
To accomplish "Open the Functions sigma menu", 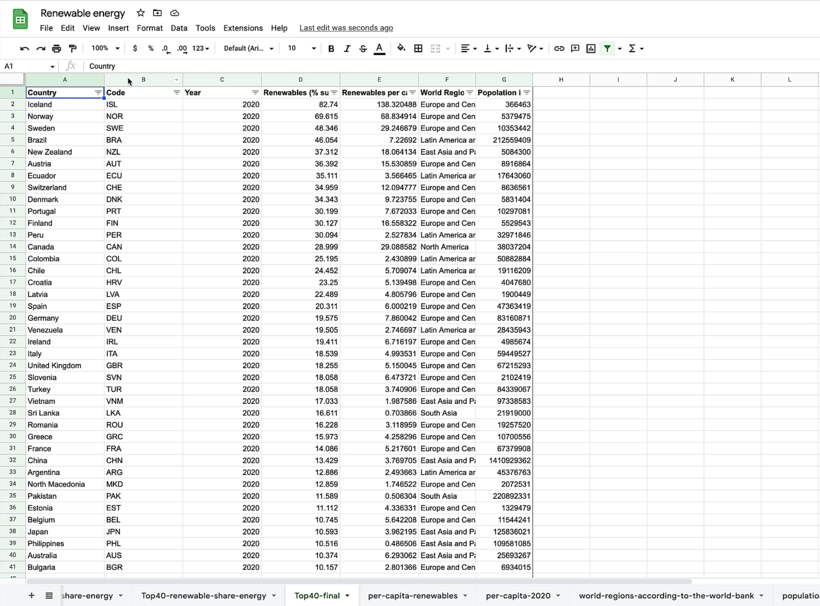I will tap(636, 49).
